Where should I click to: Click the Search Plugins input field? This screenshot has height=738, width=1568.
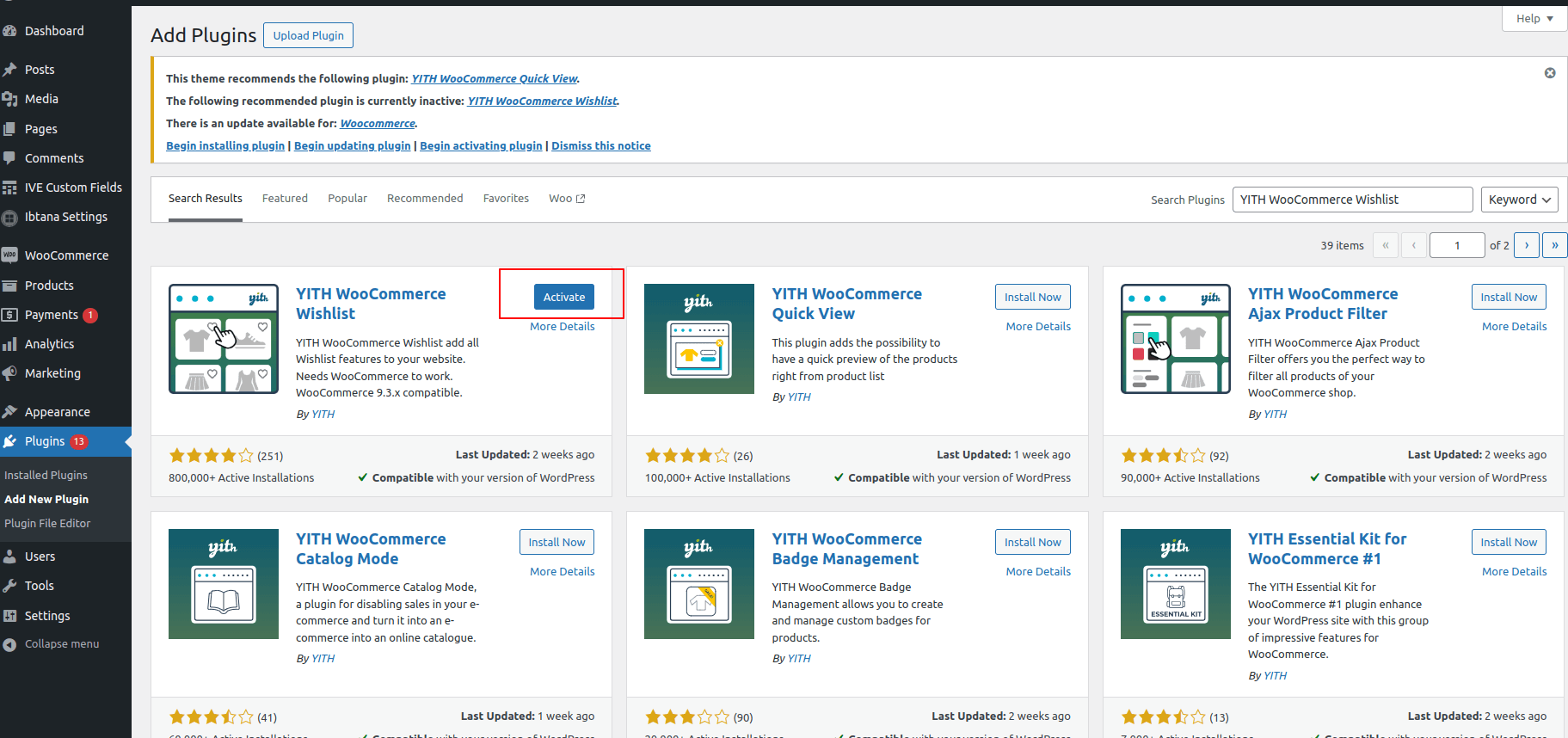tap(1351, 200)
